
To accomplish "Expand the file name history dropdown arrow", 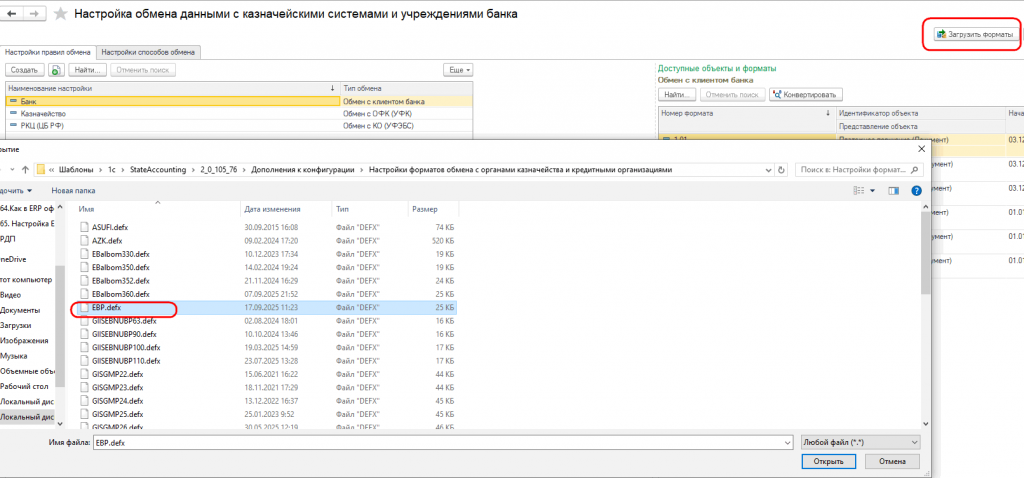I will click(786, 443).
